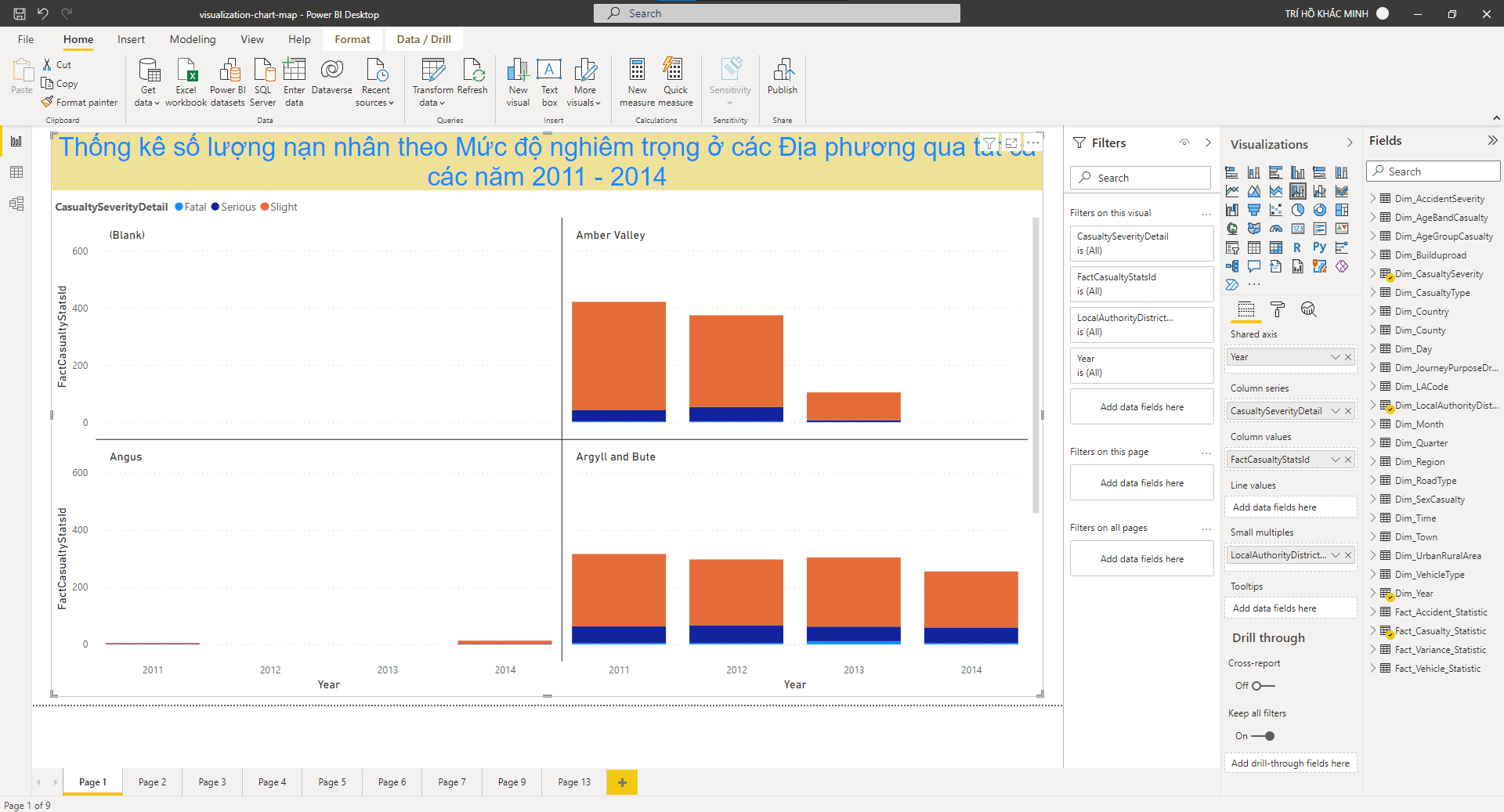Click the Publish ribbon icon
The image size is (1504, 812).
783,77
